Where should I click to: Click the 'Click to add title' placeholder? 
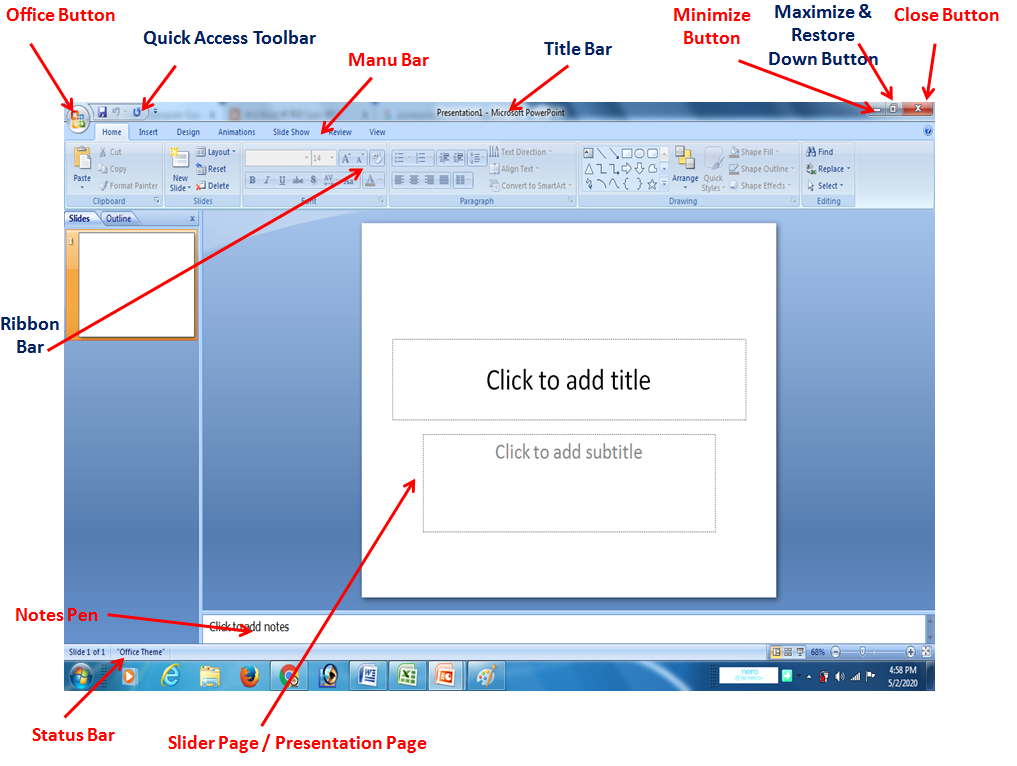(x=569, y=380)
